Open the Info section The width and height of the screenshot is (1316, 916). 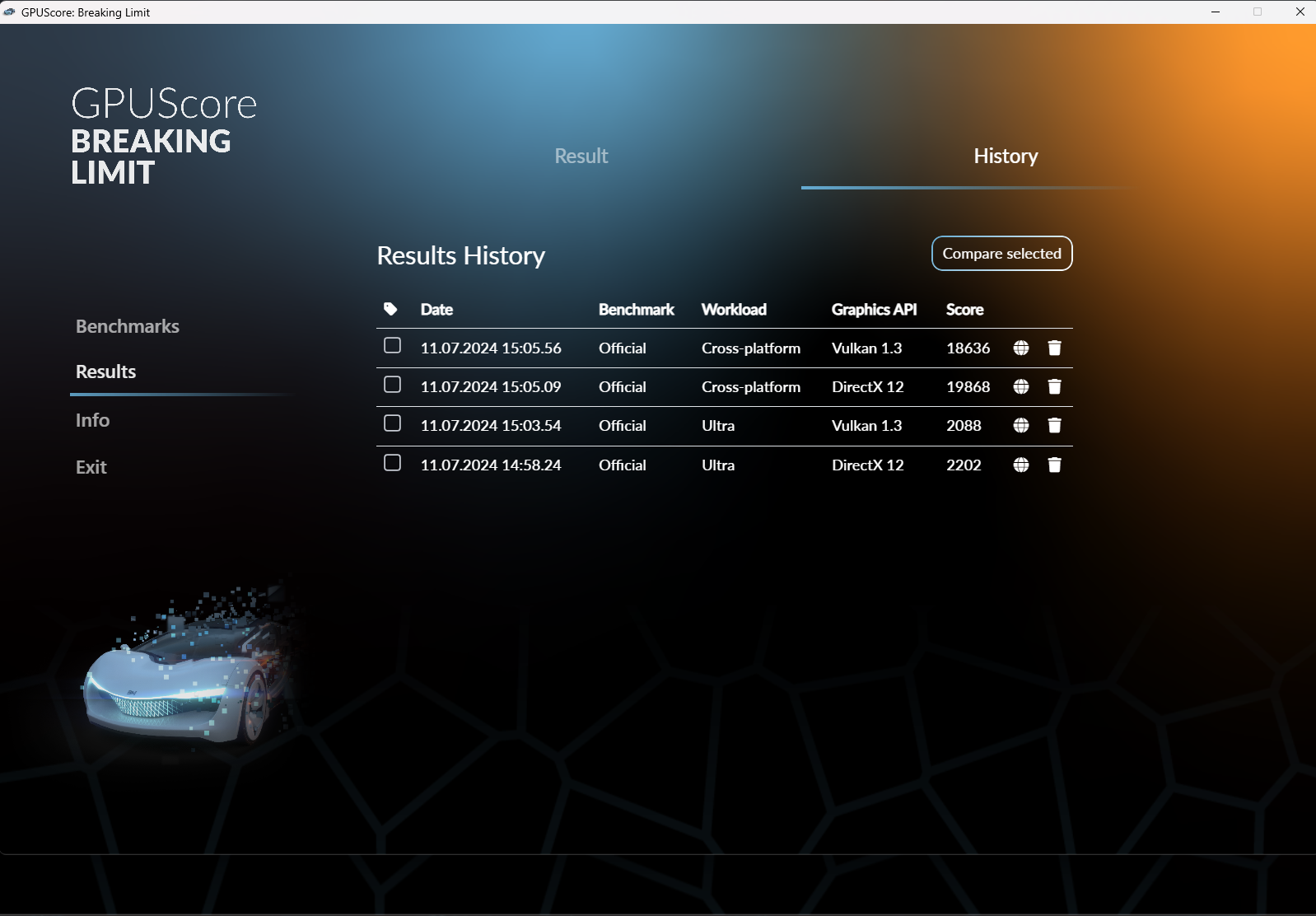click(92, 420)
